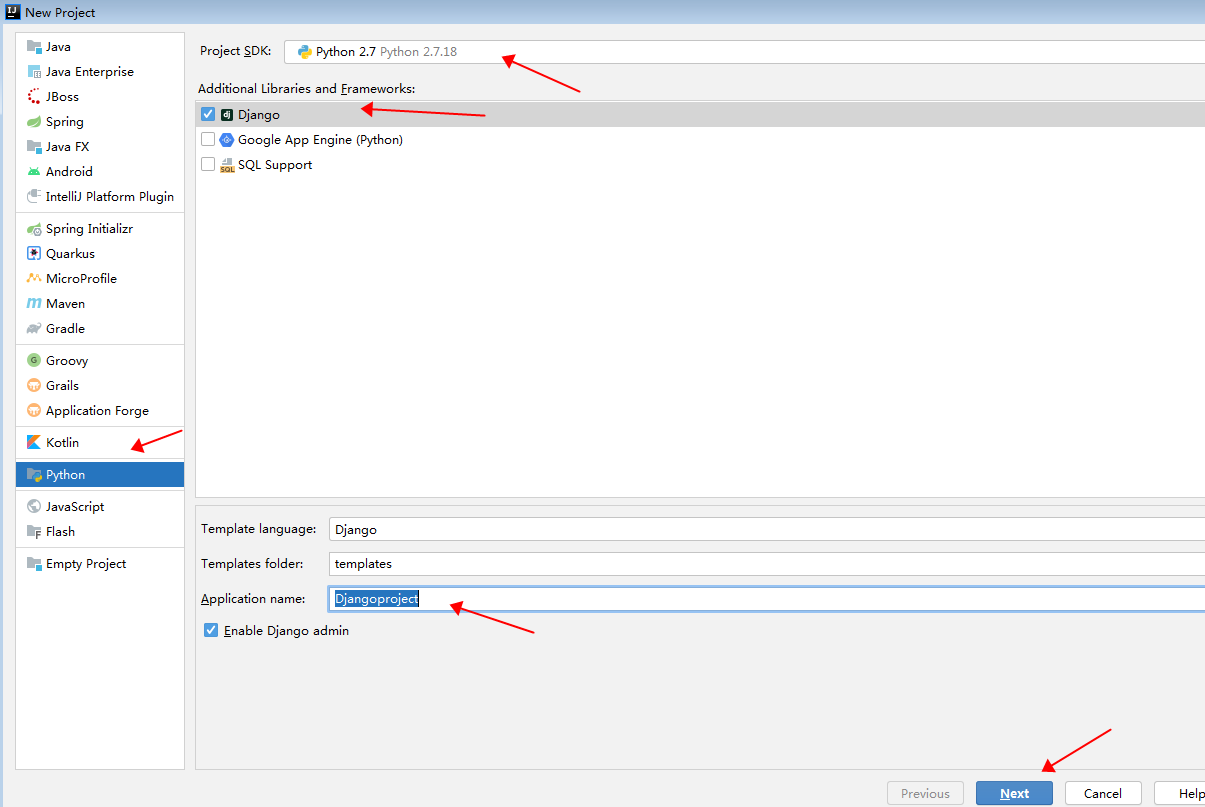This screenshot has height=807, width=1205.
Task: Select JavaScript project type
Action: 100,507
